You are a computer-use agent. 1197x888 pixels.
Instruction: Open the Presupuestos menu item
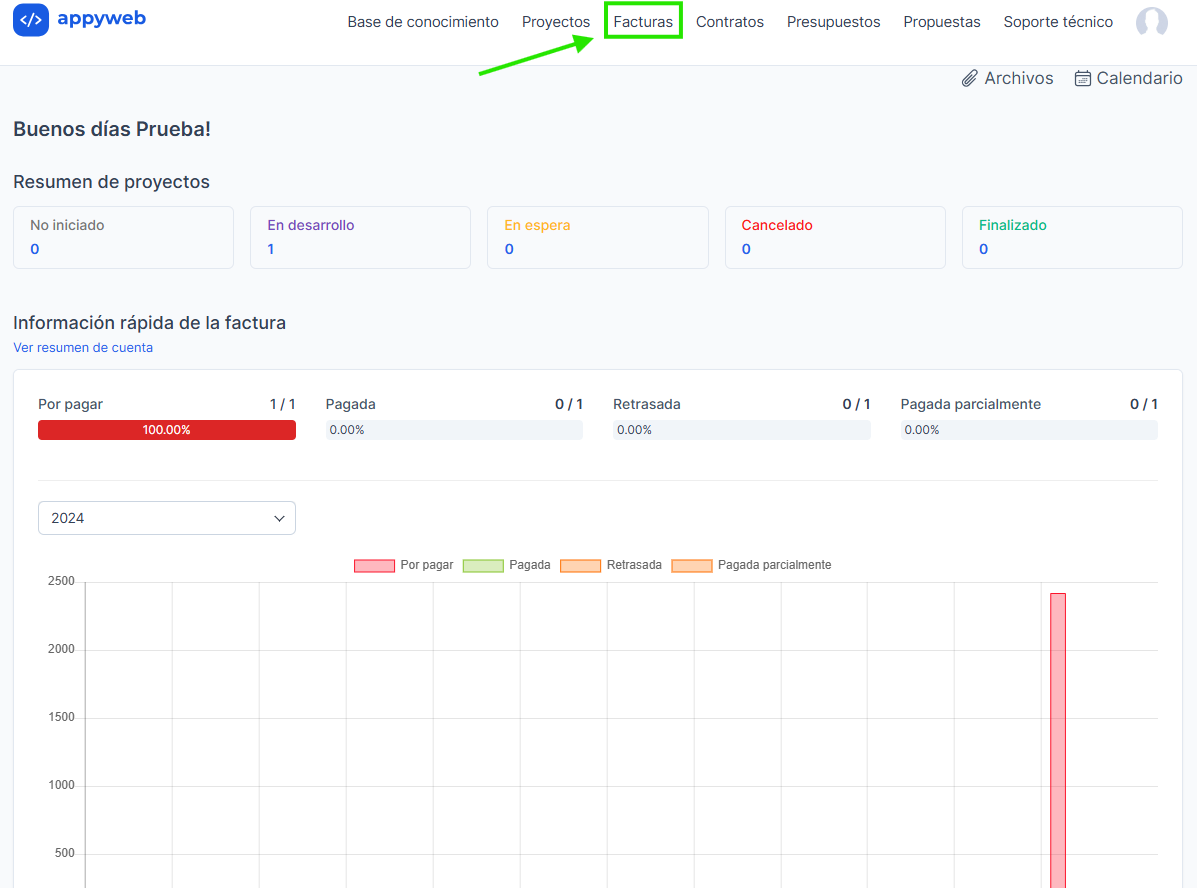tap(833, 22)
